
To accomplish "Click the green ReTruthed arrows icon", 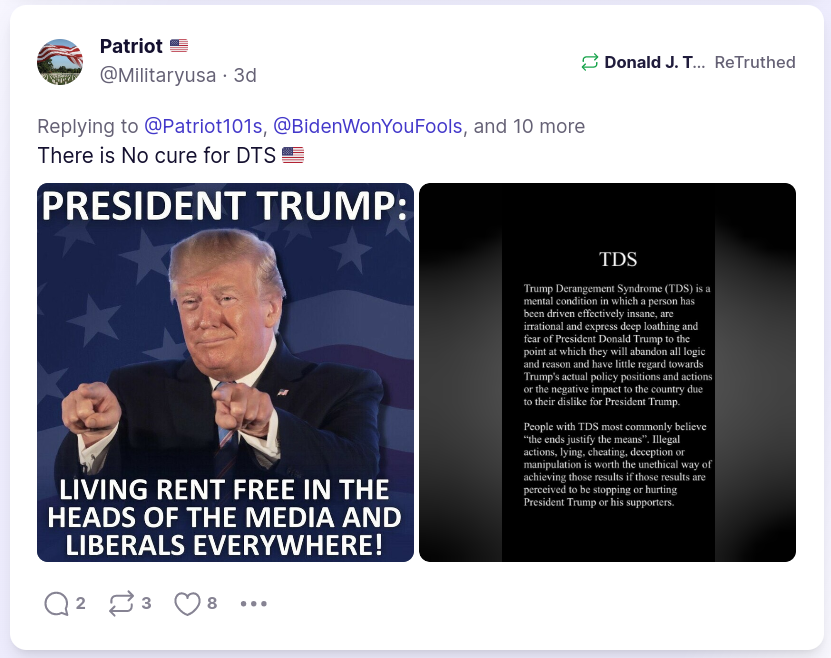I will 590,62.
